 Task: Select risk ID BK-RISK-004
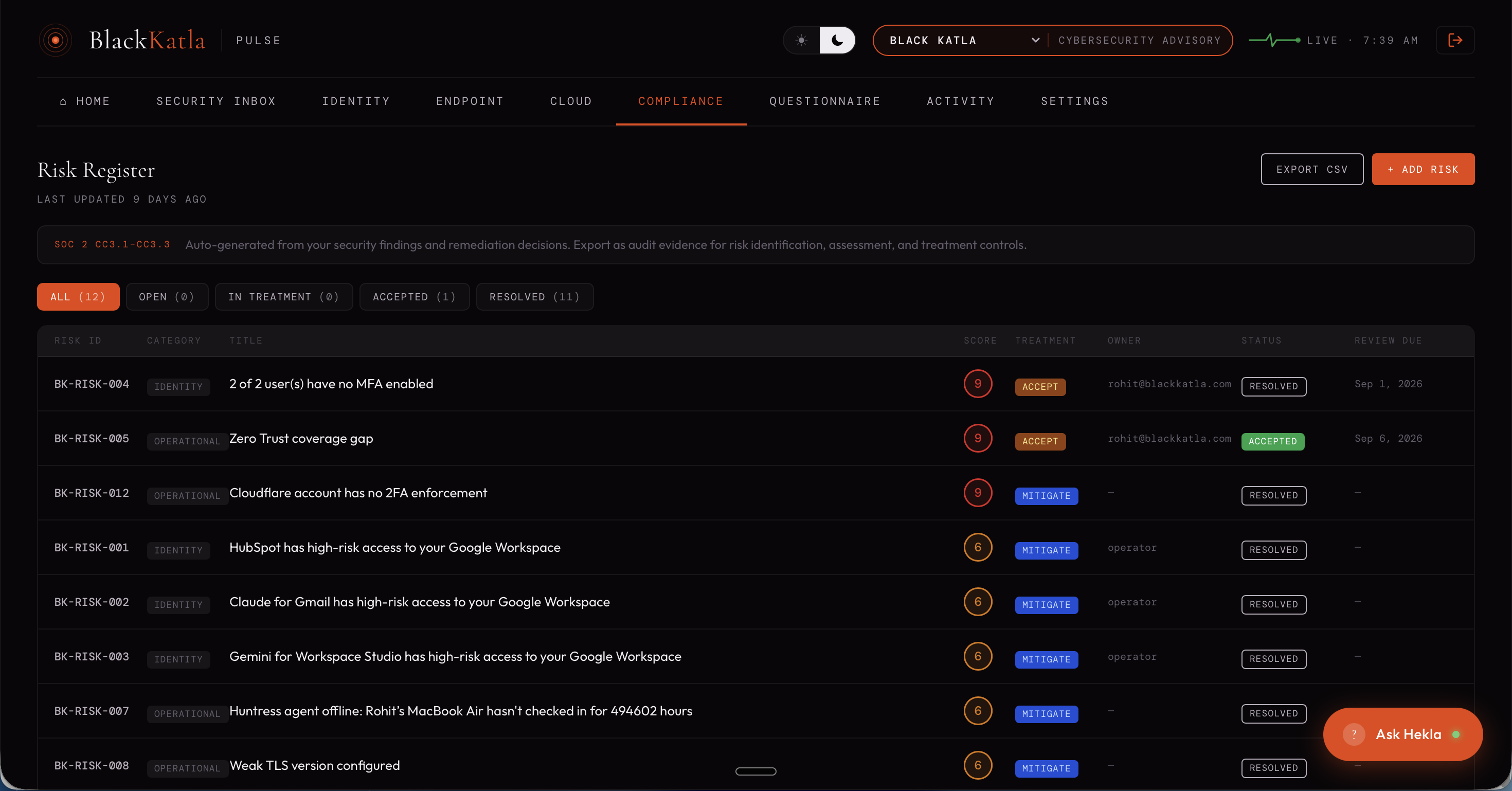click(92, 384)
